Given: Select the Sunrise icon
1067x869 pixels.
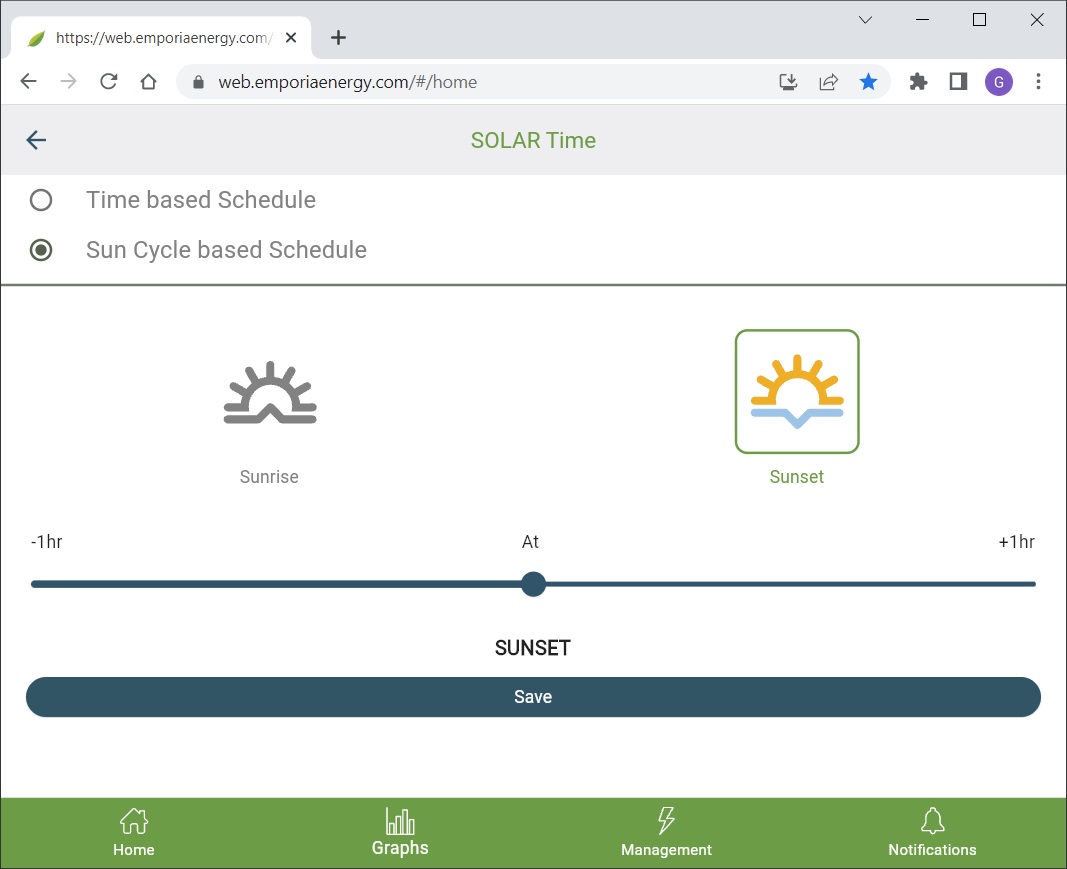Looking at the screenshot, I should coord(270,393).
